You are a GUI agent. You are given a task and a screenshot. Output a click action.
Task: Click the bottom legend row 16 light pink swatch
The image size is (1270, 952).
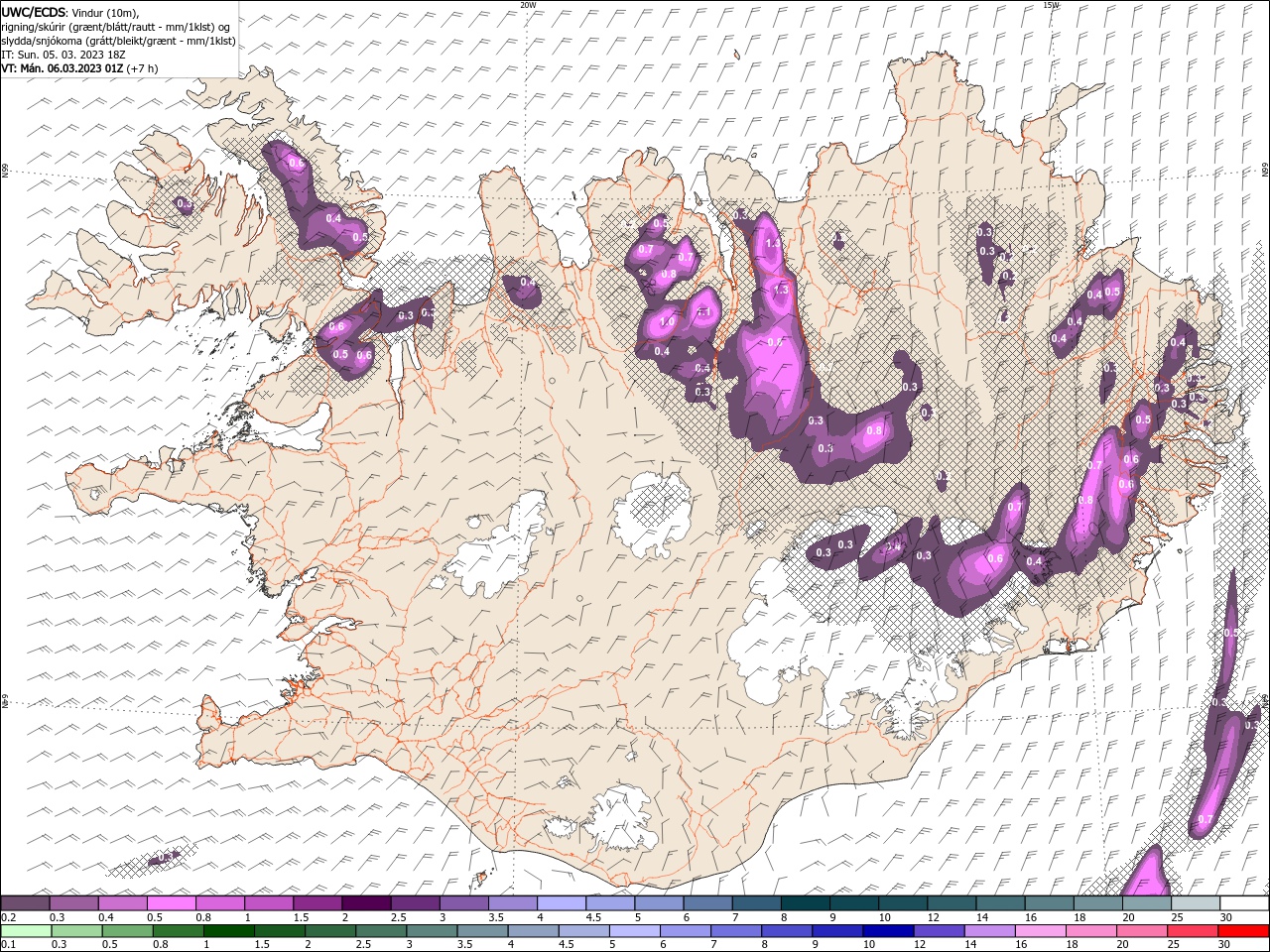1041,931
